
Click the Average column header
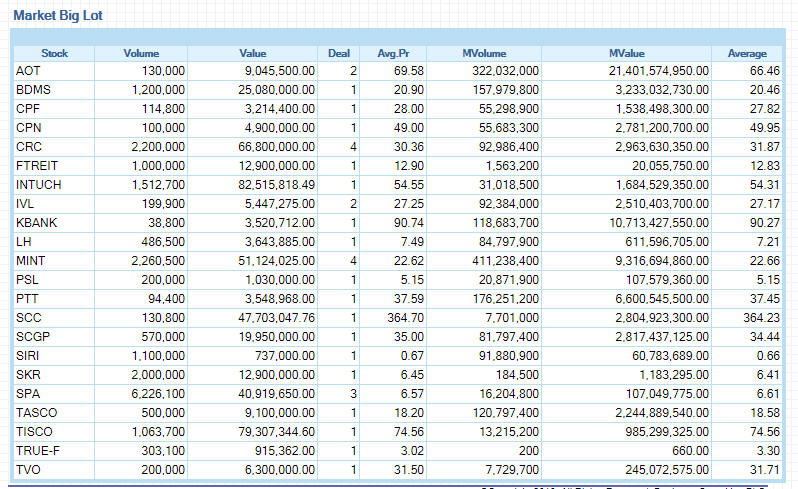point(747,53)
